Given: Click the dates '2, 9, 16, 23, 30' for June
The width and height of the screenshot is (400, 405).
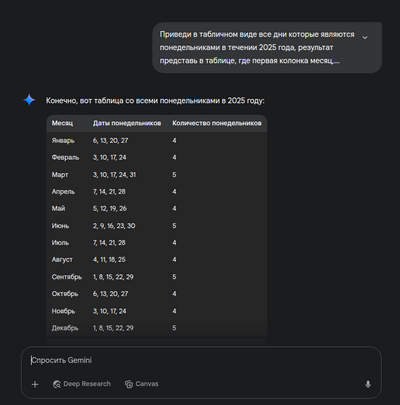Looking at the screenshot, I should coord(114,226).
